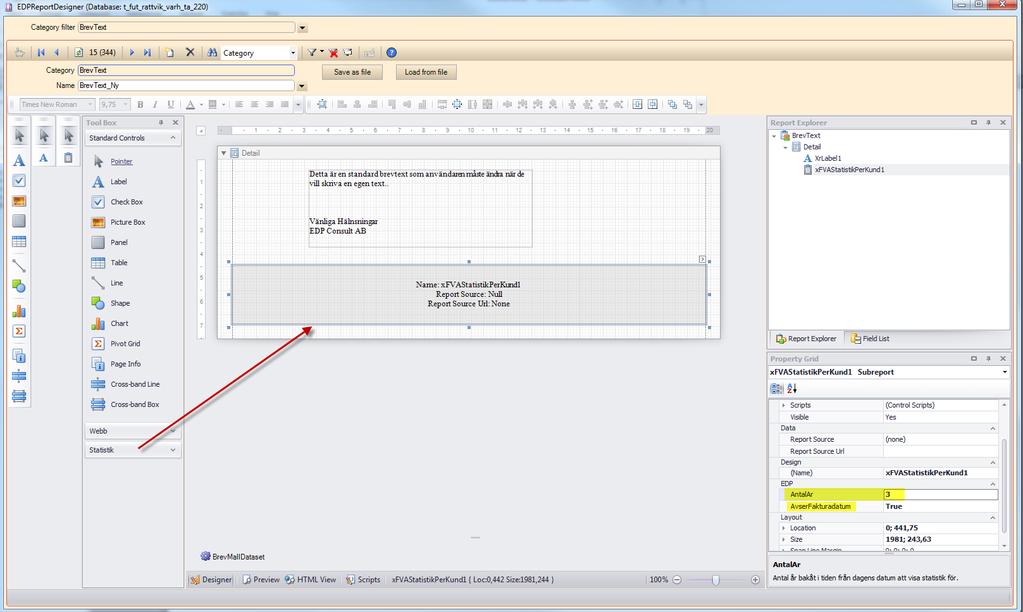Expand the Statistik toolbox group
Viewport: 1023px width, 612px height.
pos(173,450)
